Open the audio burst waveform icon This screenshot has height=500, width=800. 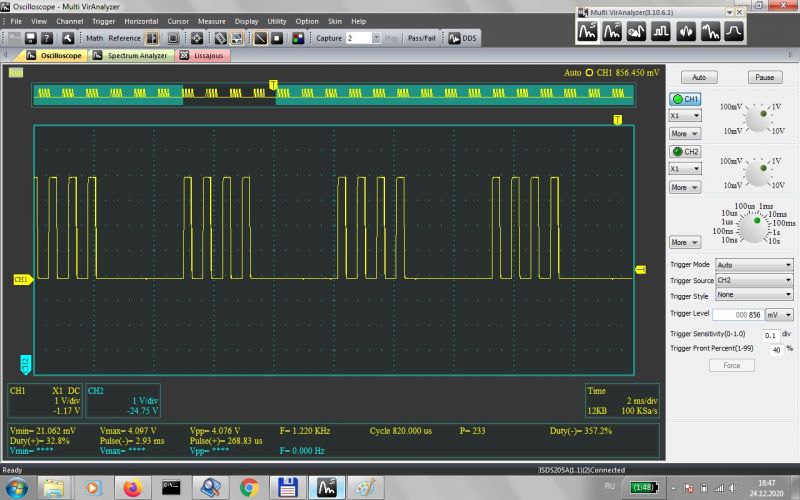(x=686, y=32)
